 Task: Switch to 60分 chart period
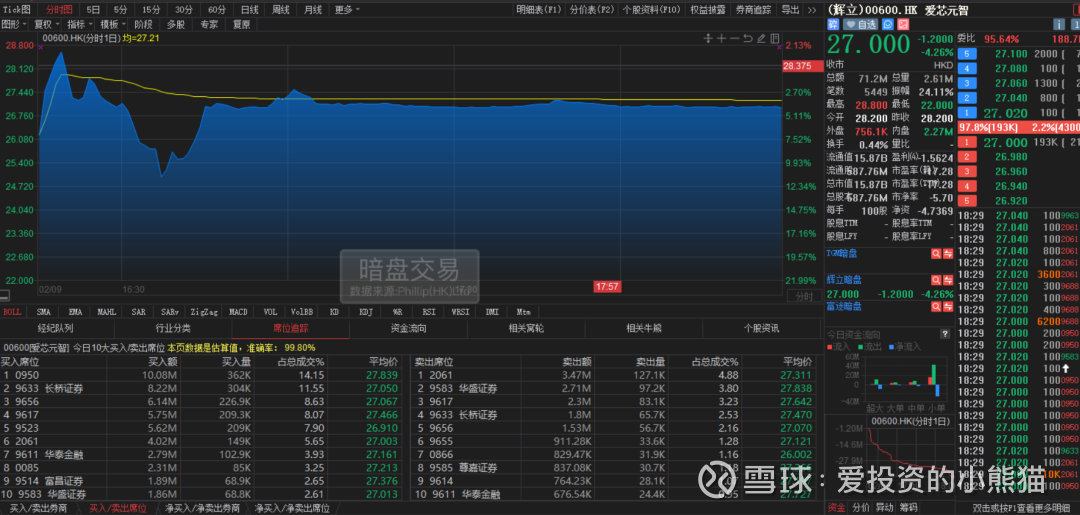(x=217, y=10)
